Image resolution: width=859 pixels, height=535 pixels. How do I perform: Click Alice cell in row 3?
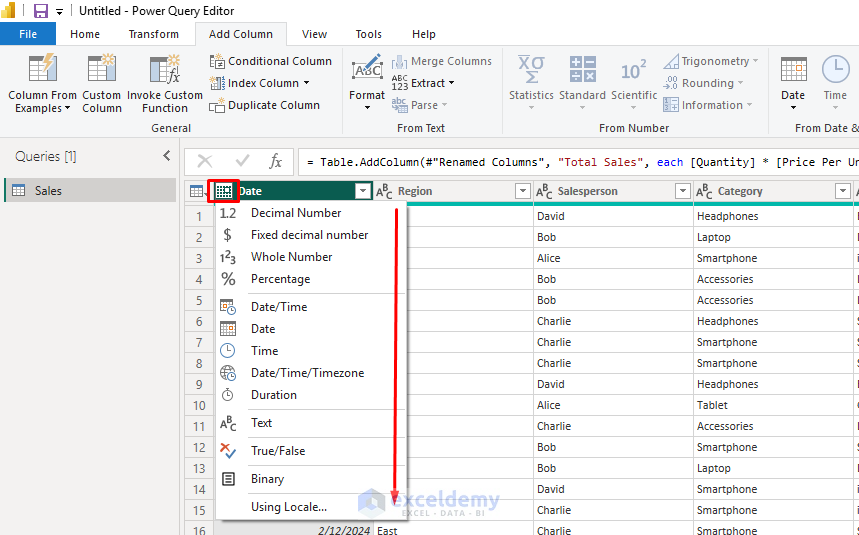(x=613, y=258)
